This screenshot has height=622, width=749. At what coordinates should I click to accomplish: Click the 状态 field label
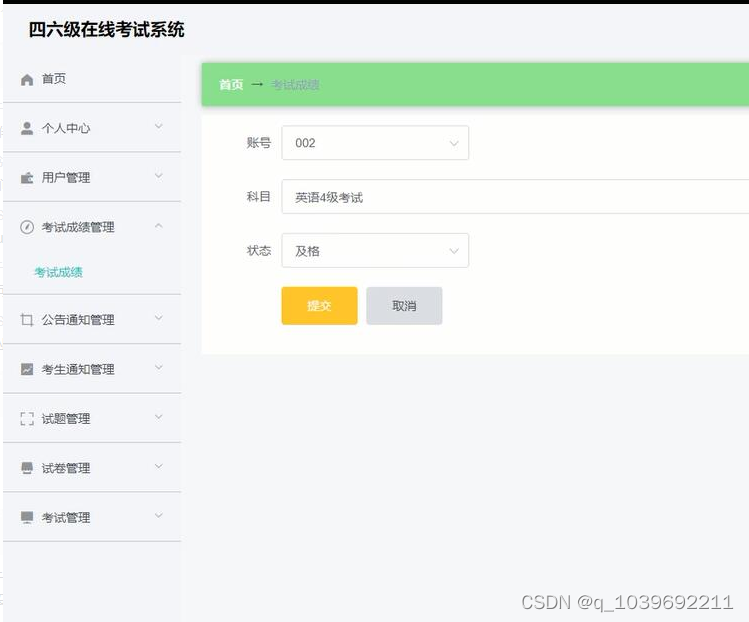click(258, 250)
